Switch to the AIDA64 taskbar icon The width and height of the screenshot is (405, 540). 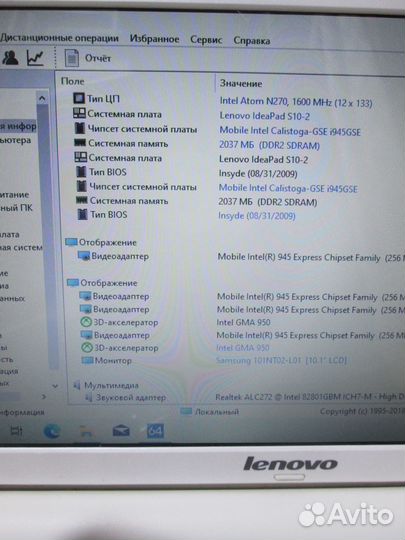pos(155,430)
